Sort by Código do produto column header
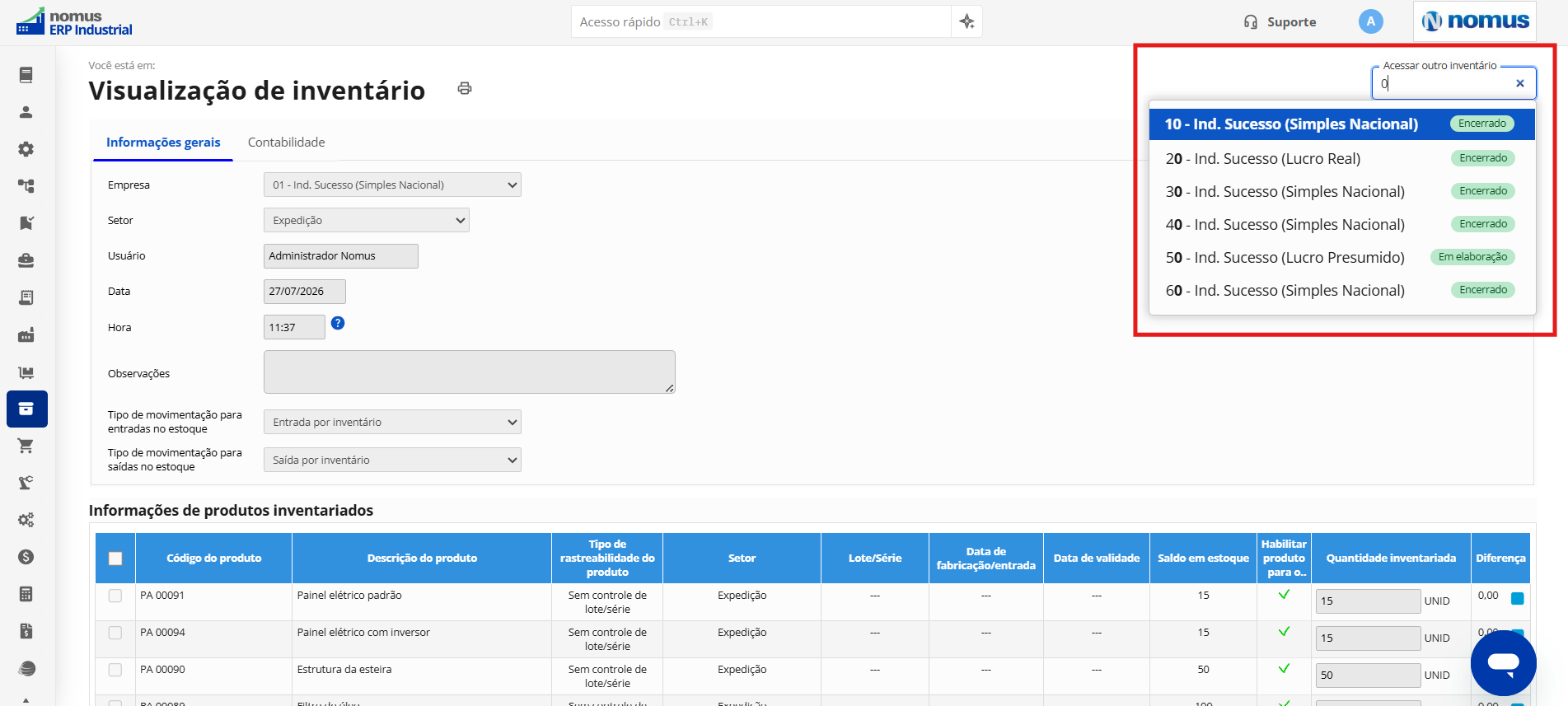Screen dimensions: 1568x706 214,558
